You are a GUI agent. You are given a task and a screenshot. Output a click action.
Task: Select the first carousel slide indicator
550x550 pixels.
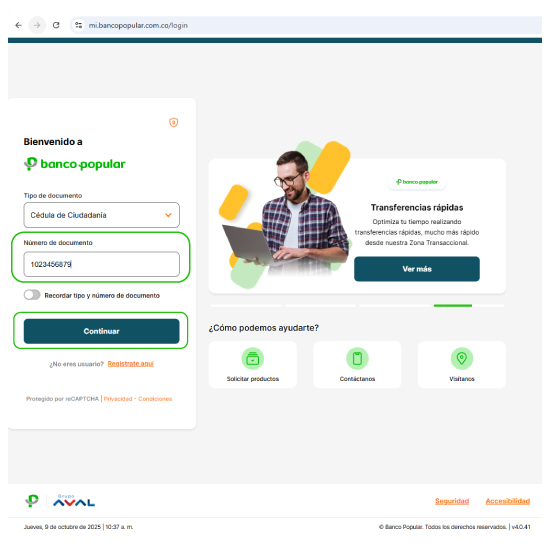click(246, 306)
